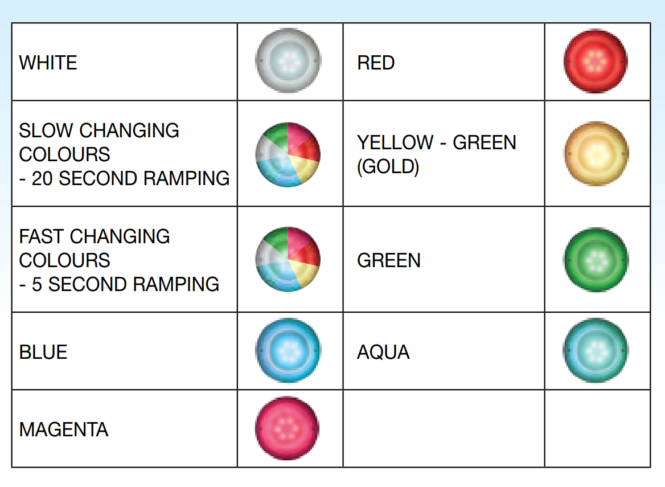Click the SLOW CHANGING COLOURS heading
The height and width of the screenshot is (487, 665).
[x=99, y=142]
